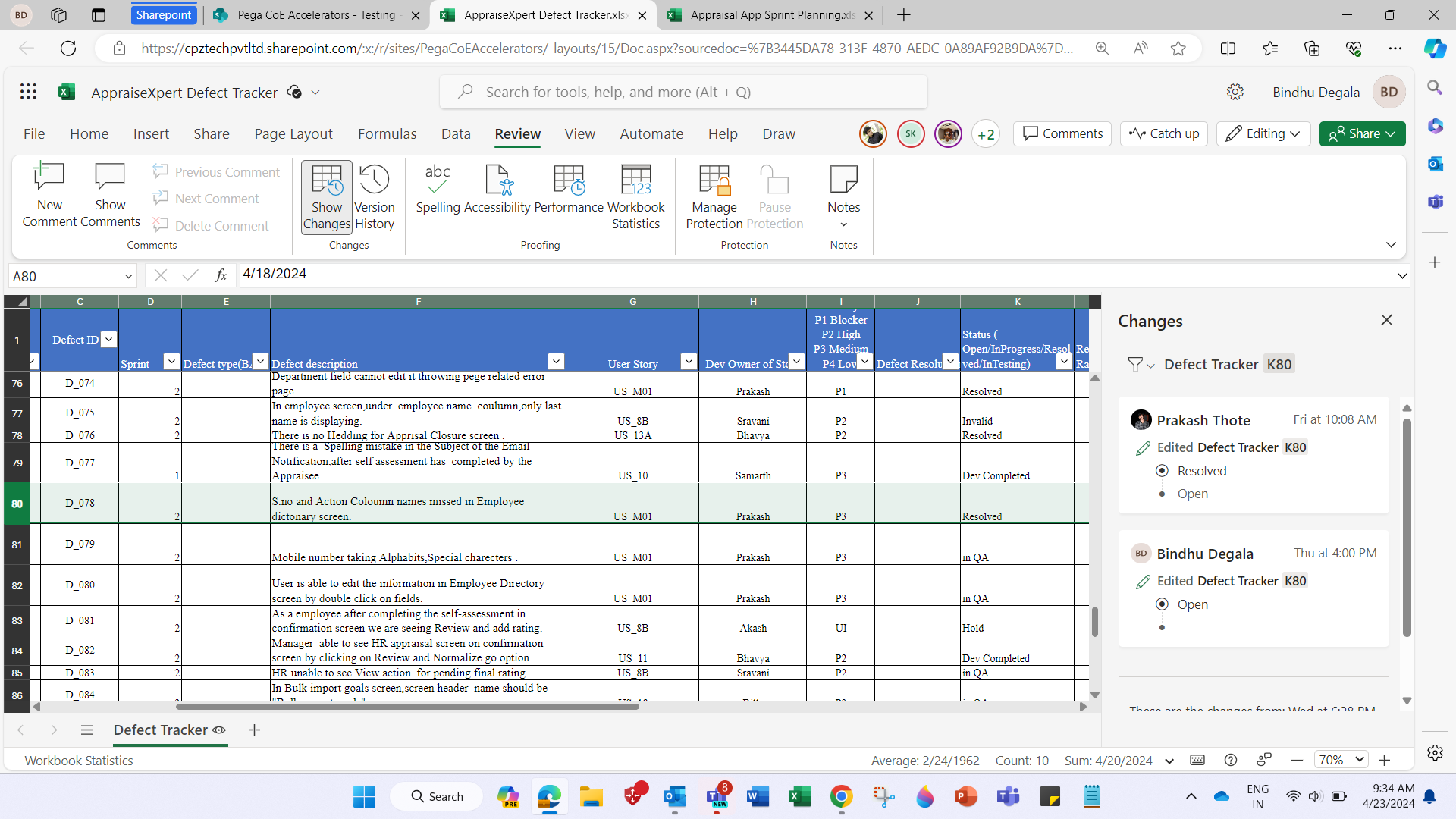Click the horizontal sheet scrollbar
Image resolution: width=1456 pixels, height=819 pixels.
tap(407, 706)
